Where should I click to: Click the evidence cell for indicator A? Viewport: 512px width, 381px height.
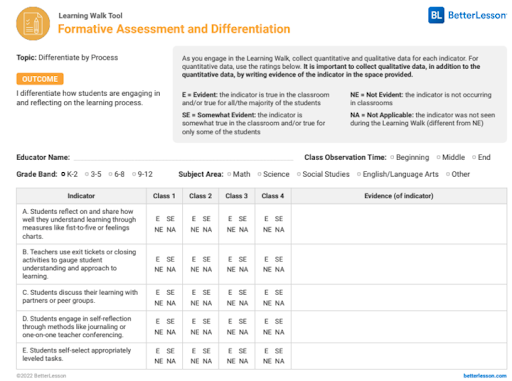(x=399, y=224)
